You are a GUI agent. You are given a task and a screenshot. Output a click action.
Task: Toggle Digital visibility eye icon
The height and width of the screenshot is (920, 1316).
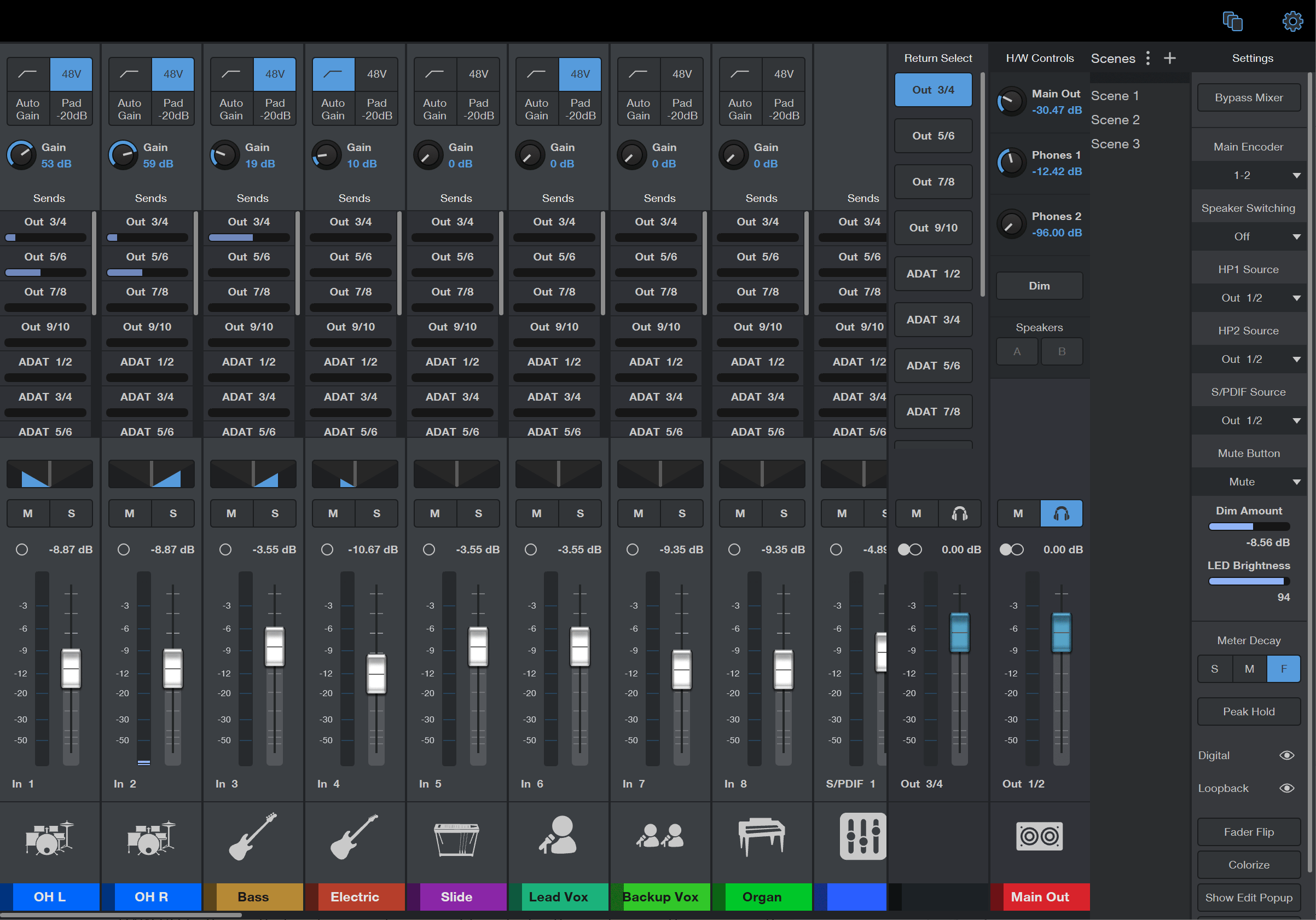[x=1287, y=755]
